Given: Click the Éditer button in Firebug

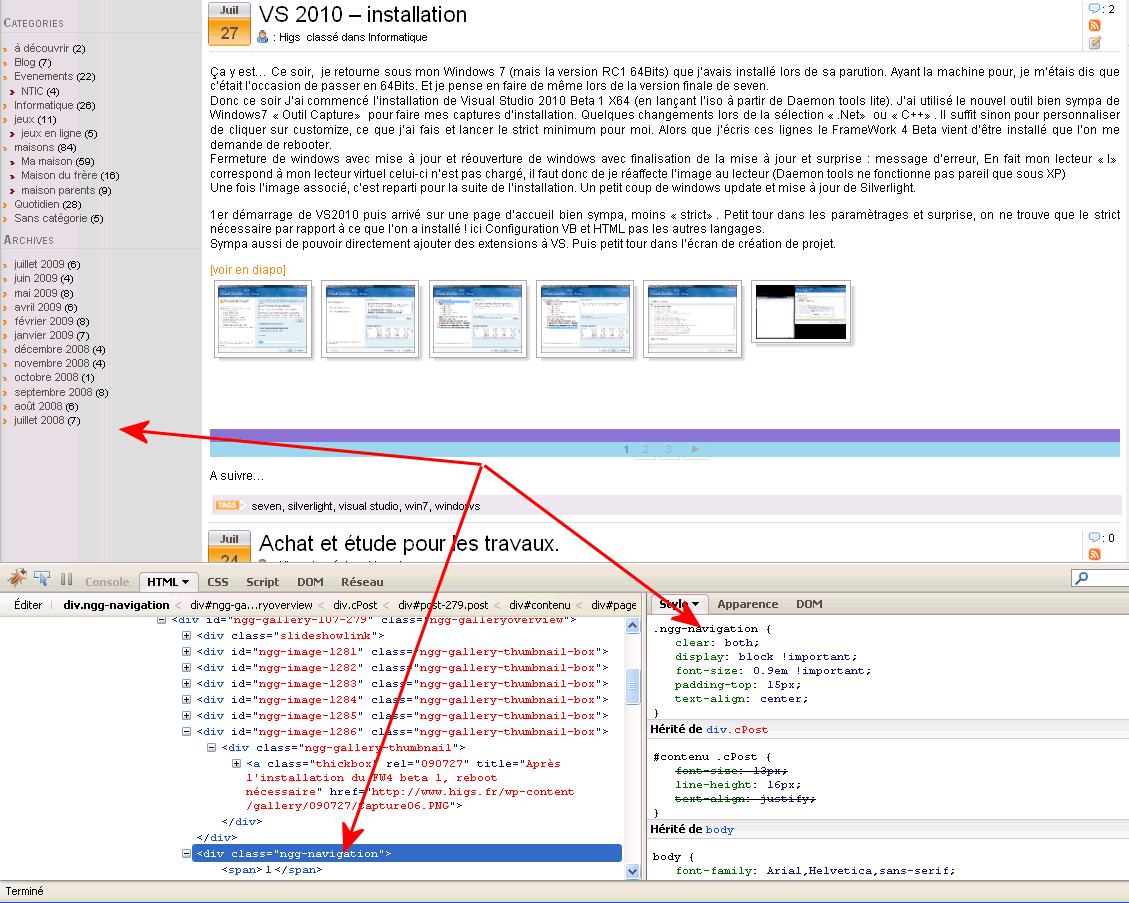Looking at the screenshot, I should pyautogui.click(x=28, y=605).
